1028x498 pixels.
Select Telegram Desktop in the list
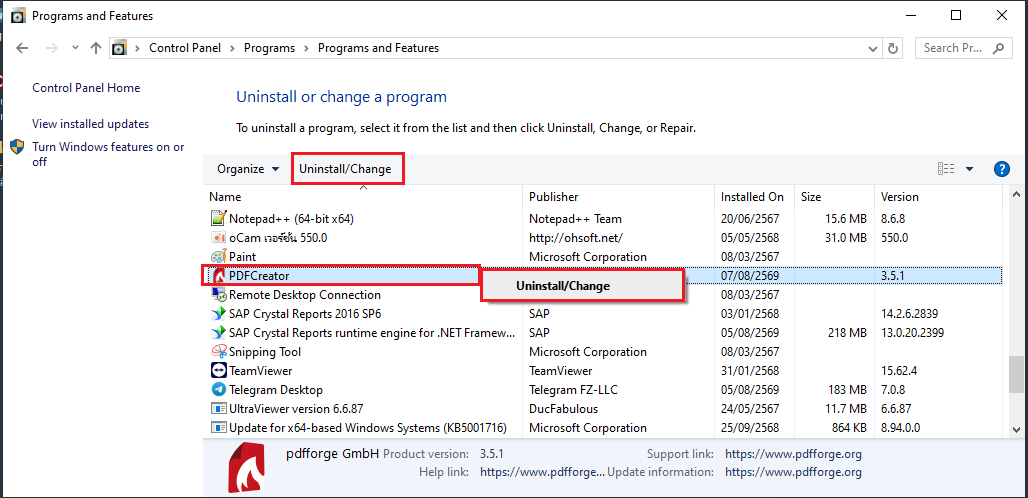(x=275, y=390)
